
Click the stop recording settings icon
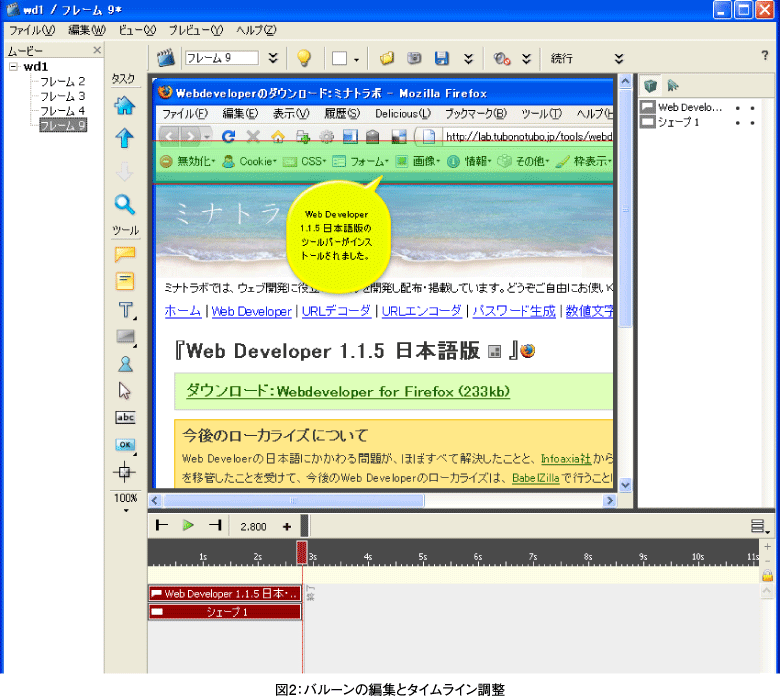tap(502, 59)
